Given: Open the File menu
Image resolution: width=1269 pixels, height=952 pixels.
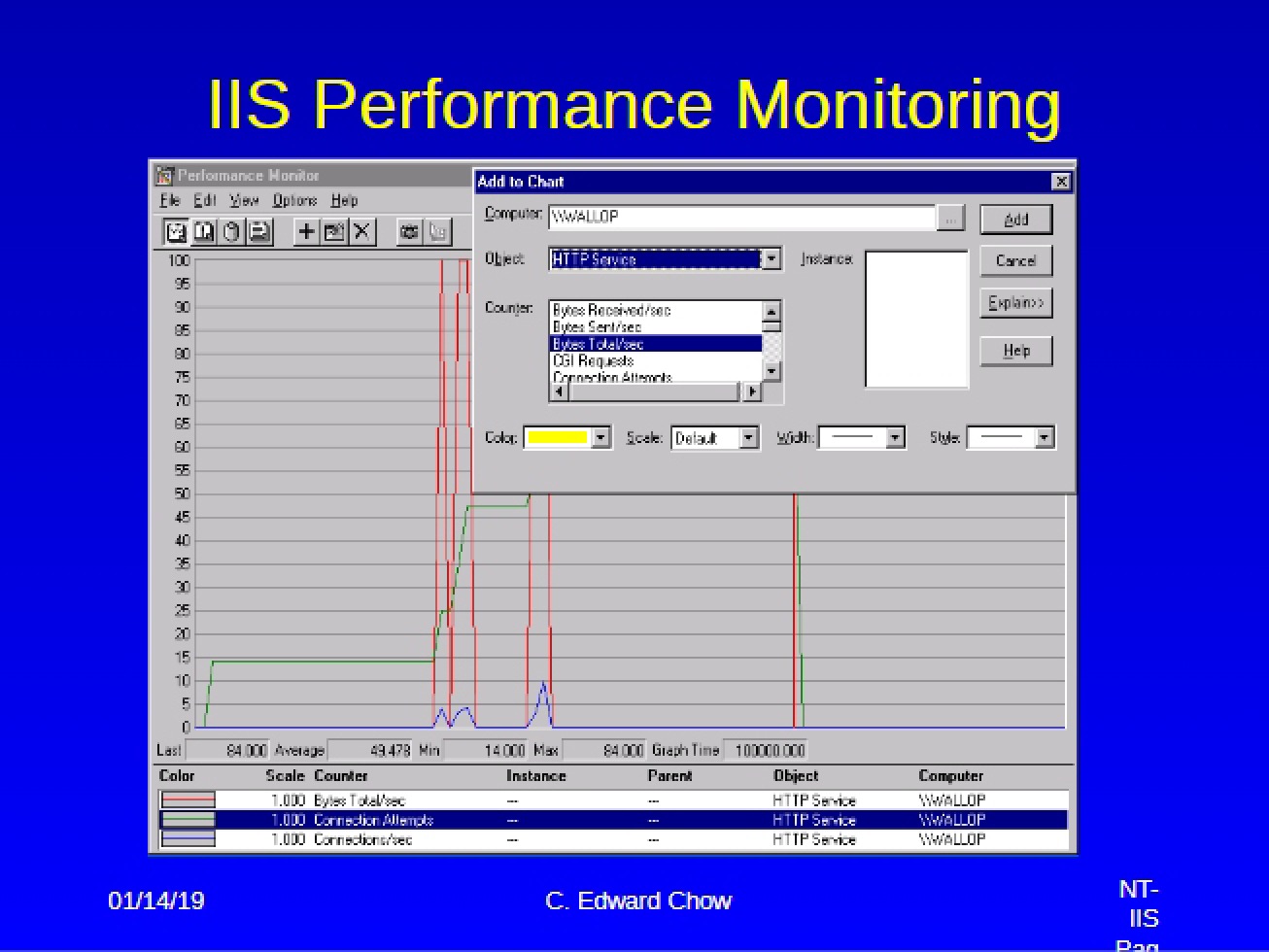Looking at the screenshot, I should (x=170, y=200).
